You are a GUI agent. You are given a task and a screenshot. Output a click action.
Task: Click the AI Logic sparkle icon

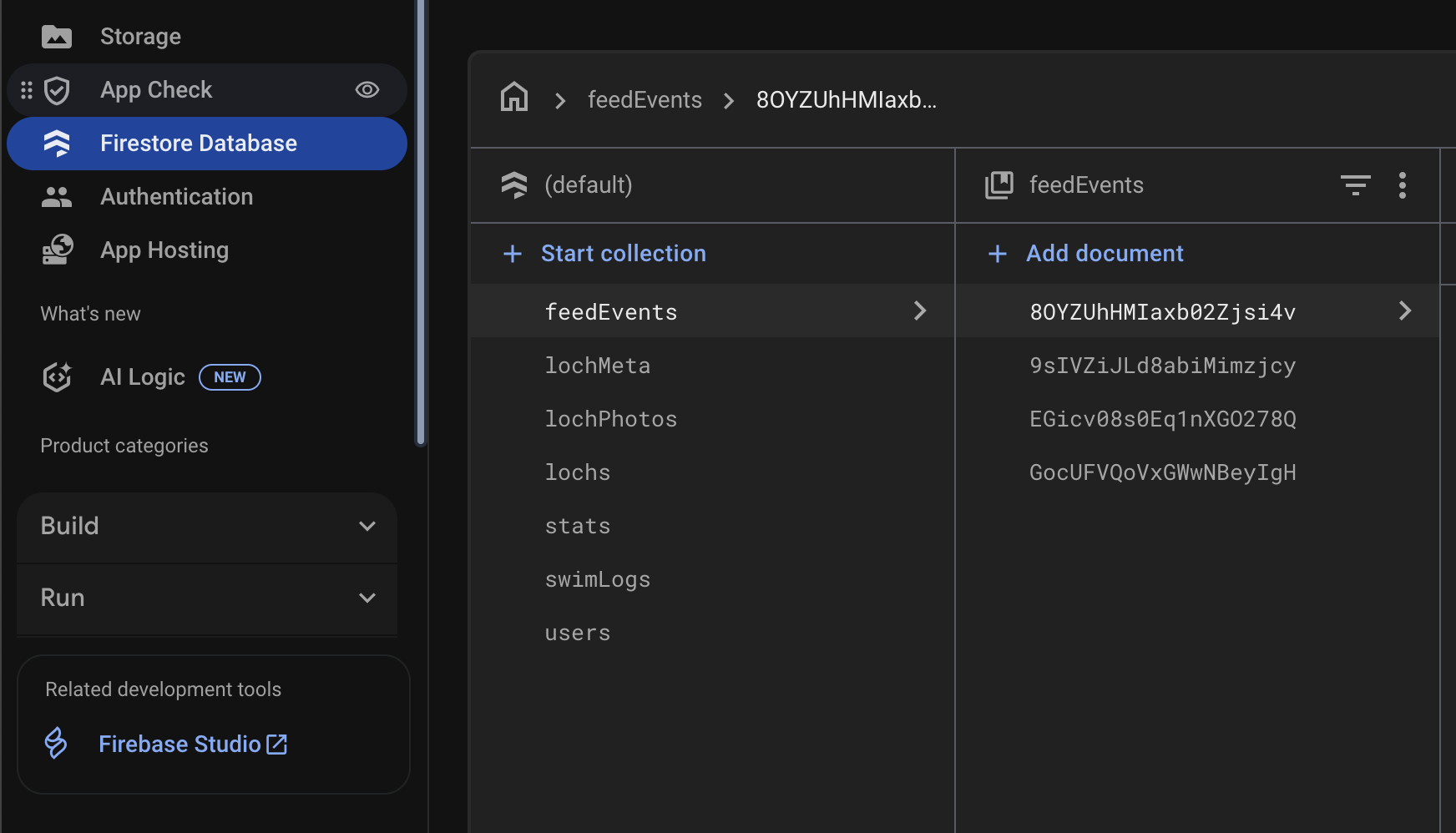coord(57,377)
